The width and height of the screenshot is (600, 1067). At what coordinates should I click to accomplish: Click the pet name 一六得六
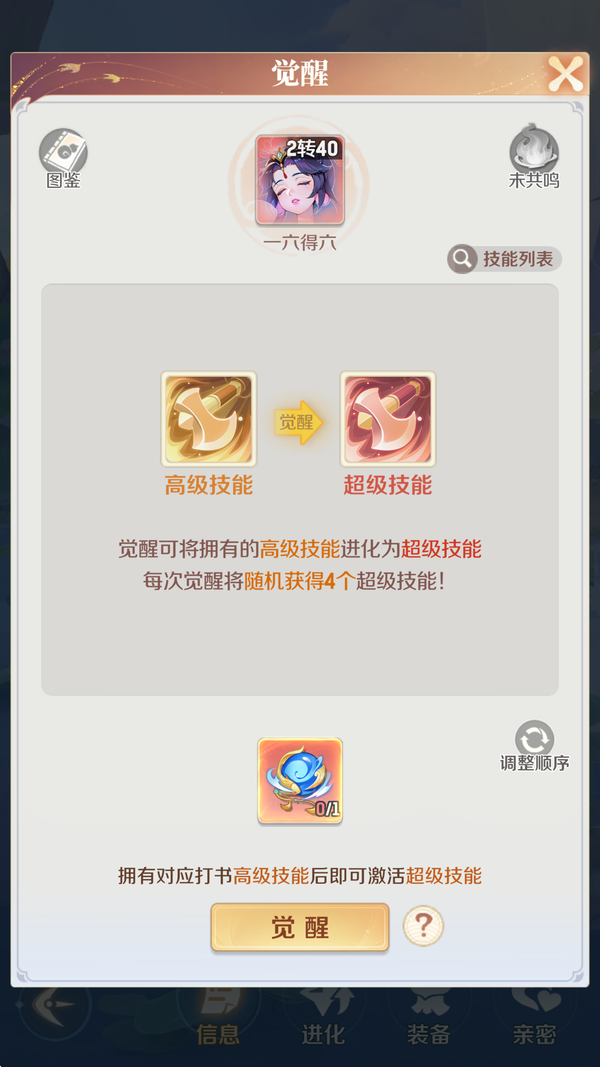pos(300,243)
